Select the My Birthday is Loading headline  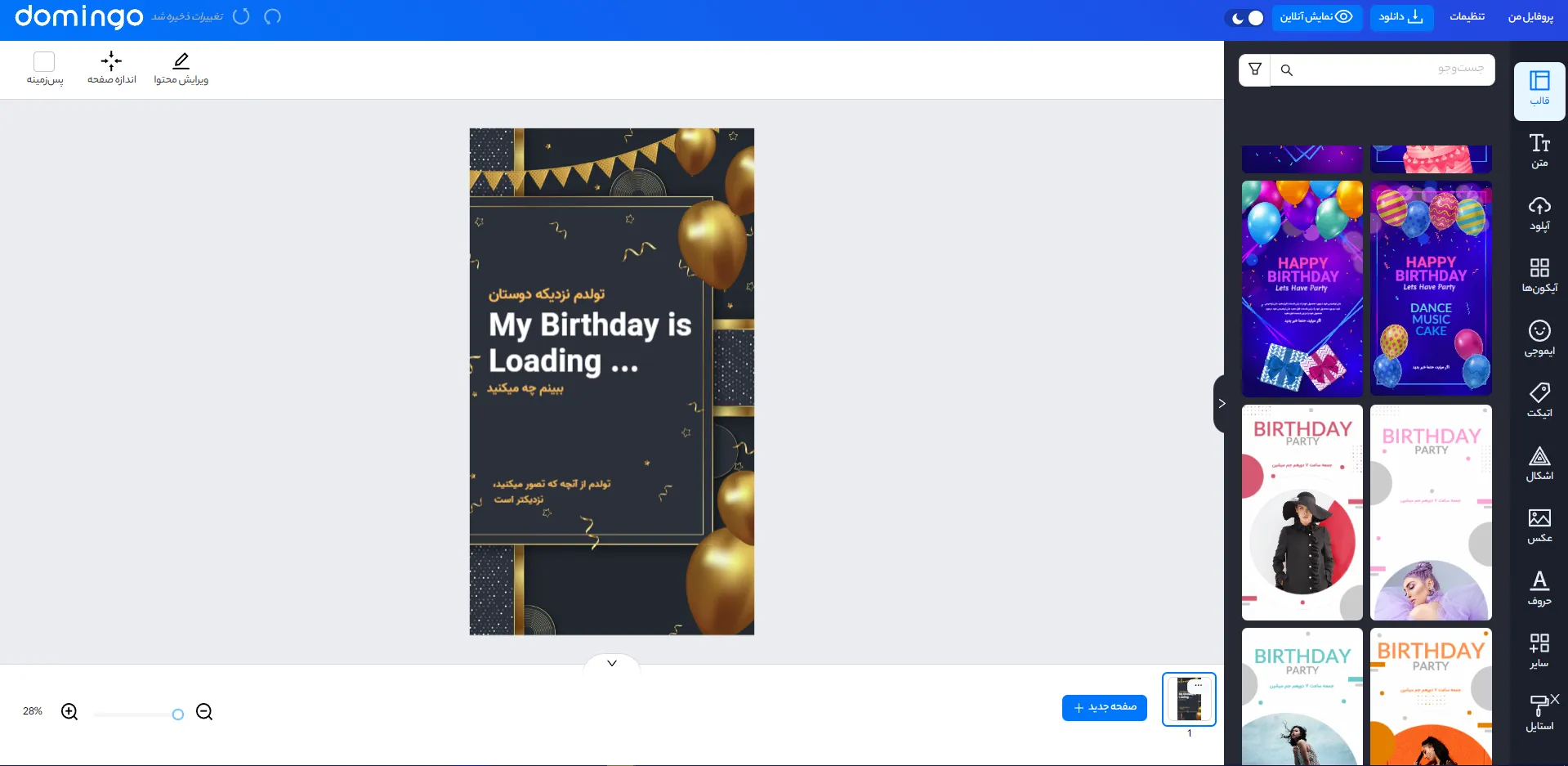point(590,343)
